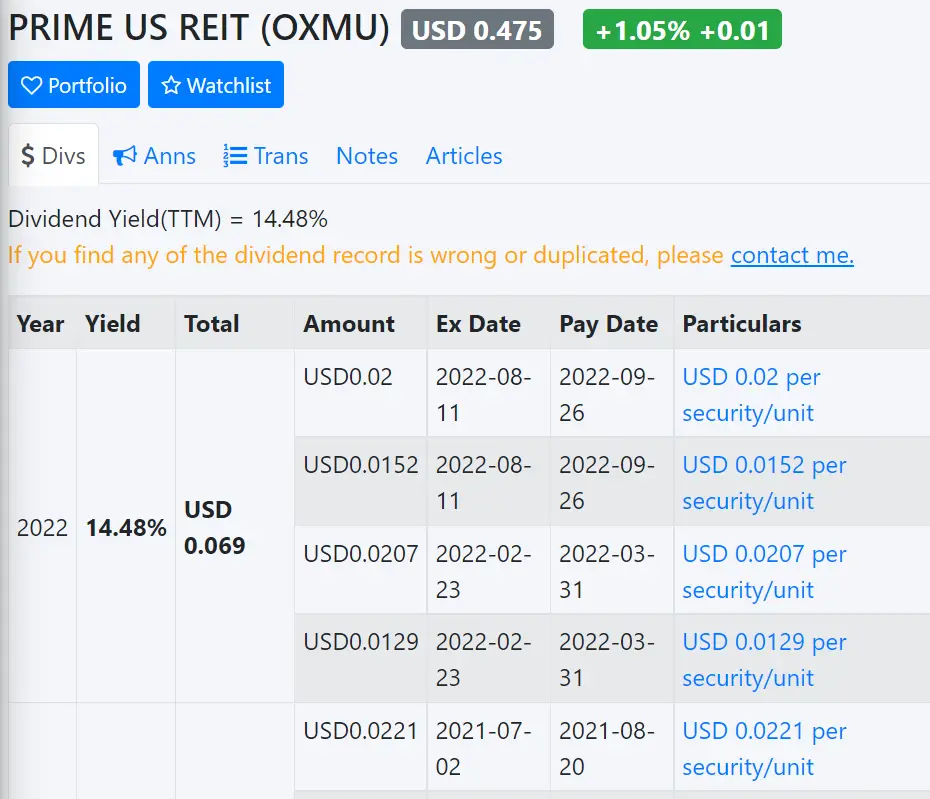Click the Dividend Yield(TTM) = 14.48% text
Viewport: 930px width, 799px height.
click(x=168, y=219)
